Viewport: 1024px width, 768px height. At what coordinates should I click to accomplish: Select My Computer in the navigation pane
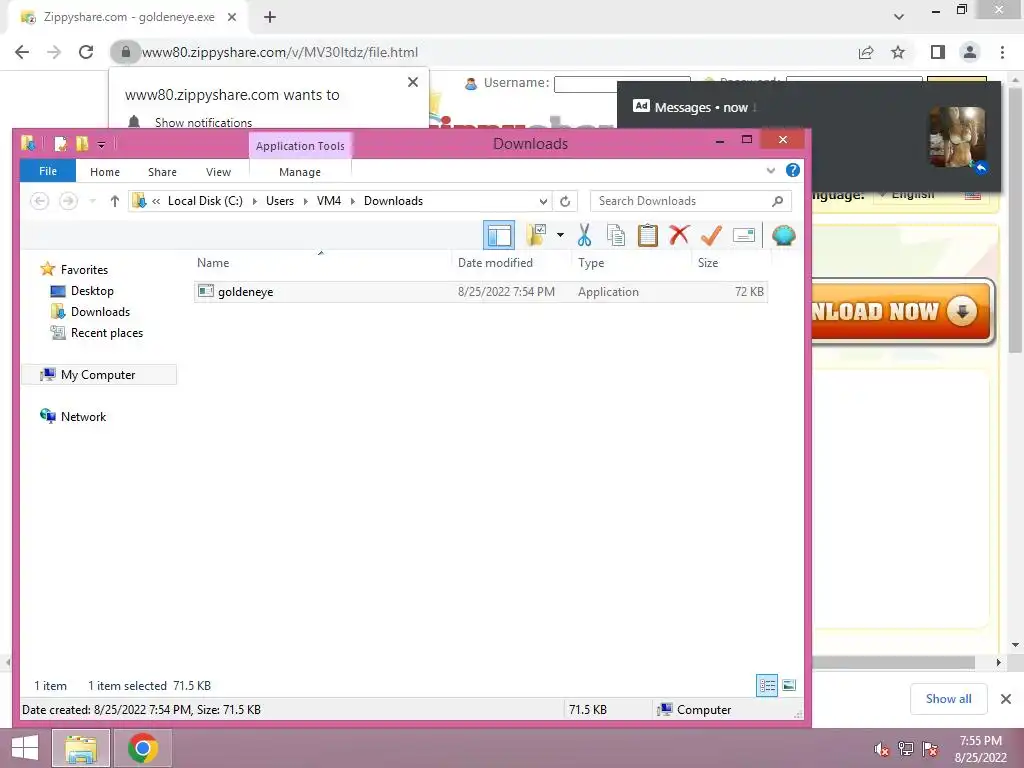click(x=99, y=374)
